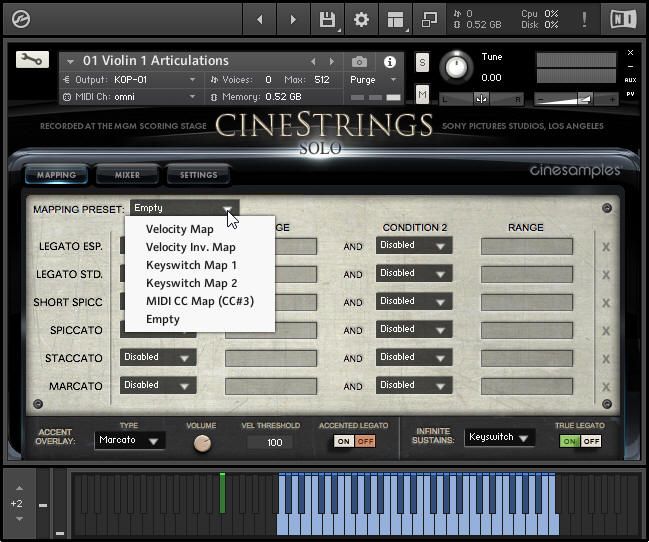The height and width of the screenshot is (542, 649).
Task: Remove the Marcato mapping with X
Action: click(606, 387)
